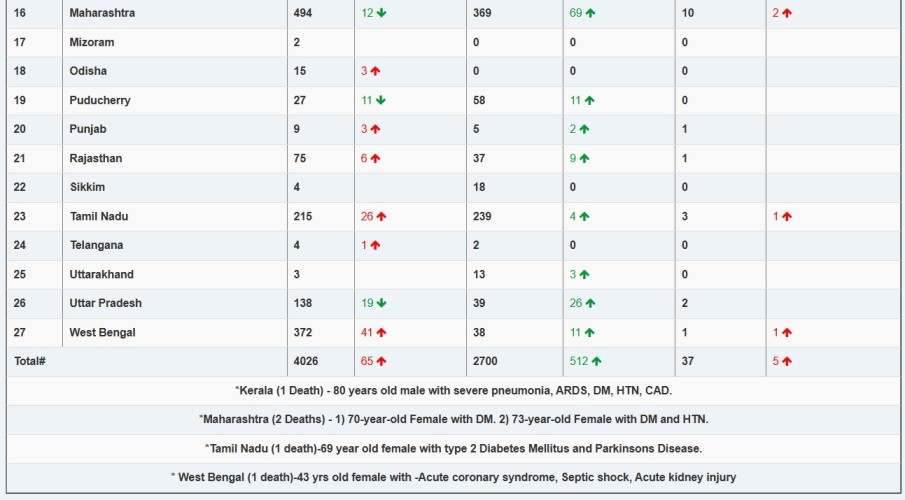
Task: Click the green up arrow in the Uttarakhand row
Action: (584, 274)
